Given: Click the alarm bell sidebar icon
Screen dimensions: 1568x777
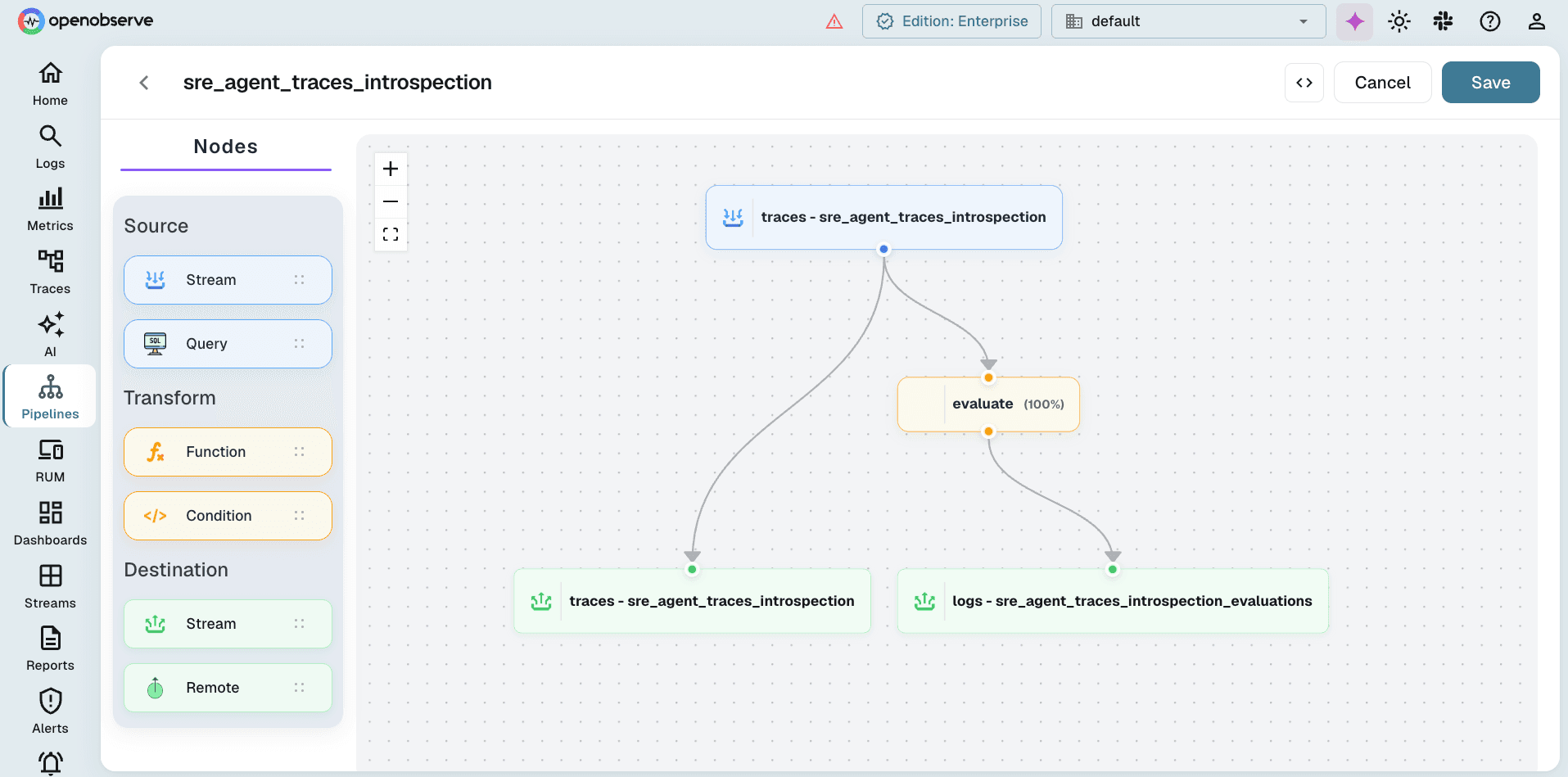Looking at the screenshot, I should pos(50,763).
